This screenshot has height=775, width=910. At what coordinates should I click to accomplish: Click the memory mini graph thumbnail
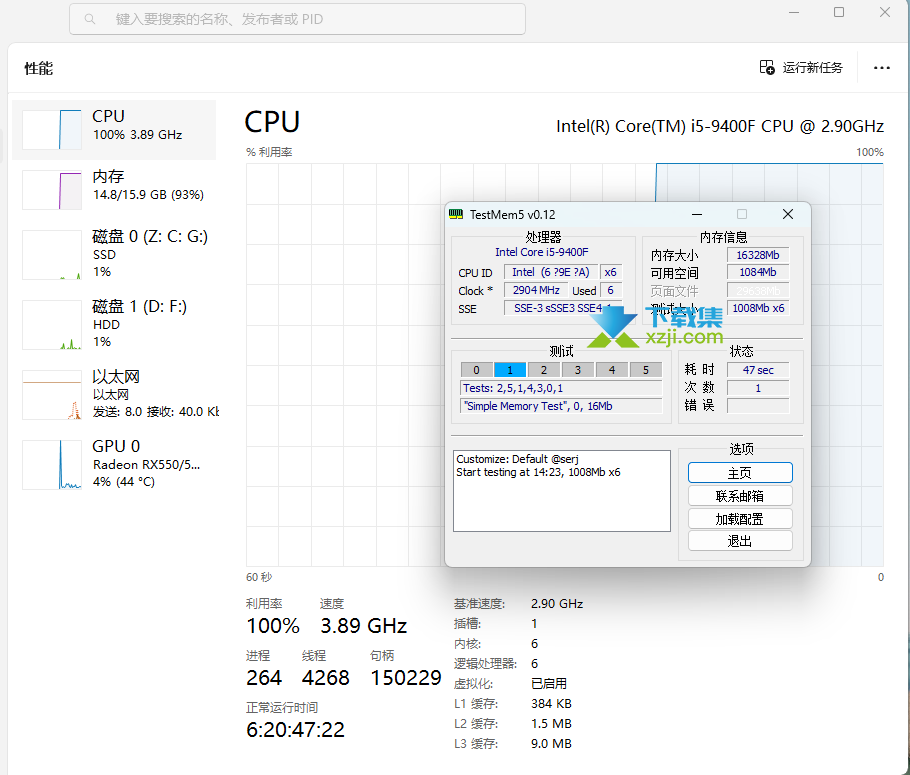52,190
